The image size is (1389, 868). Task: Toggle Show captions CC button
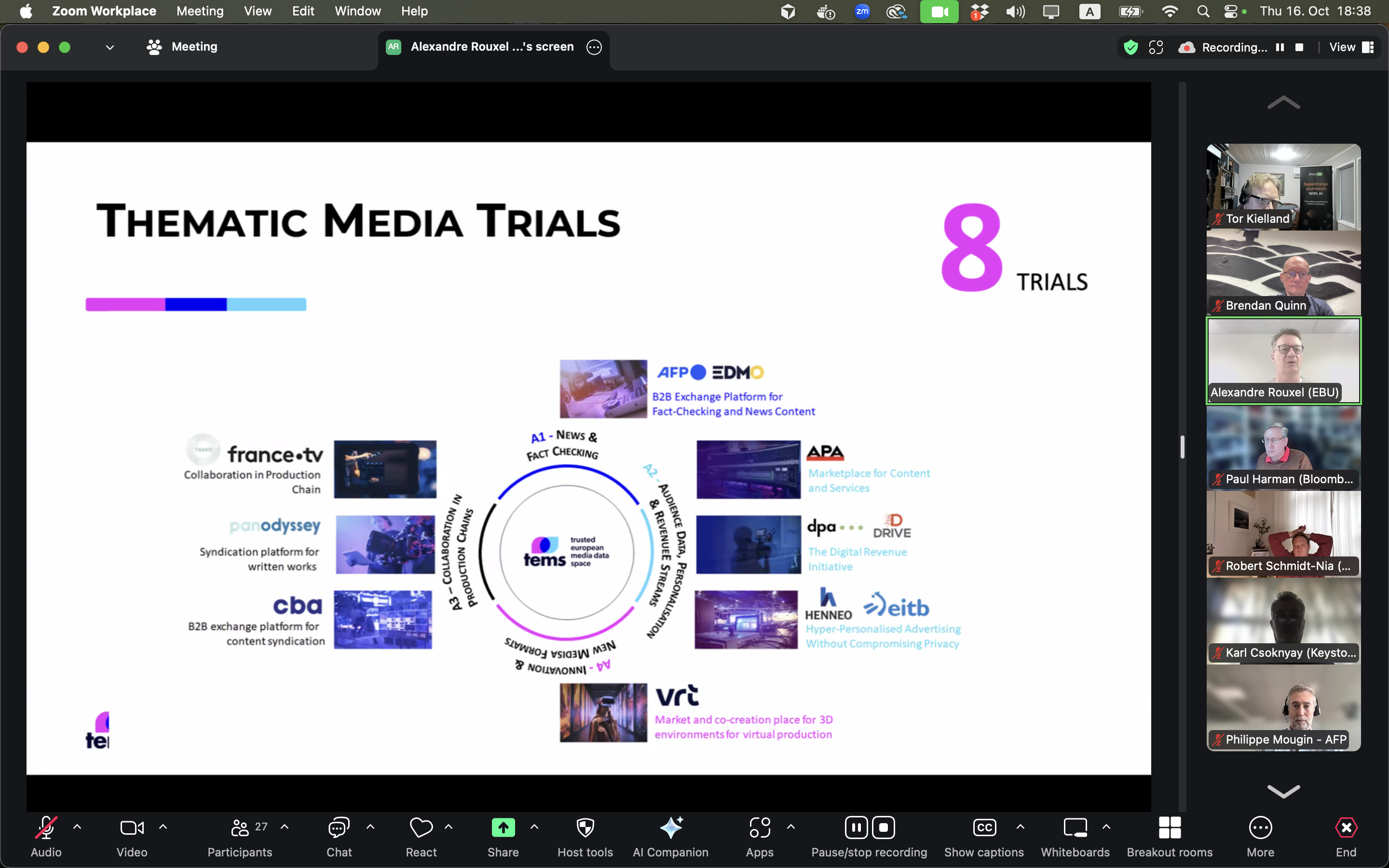point(984,828)
